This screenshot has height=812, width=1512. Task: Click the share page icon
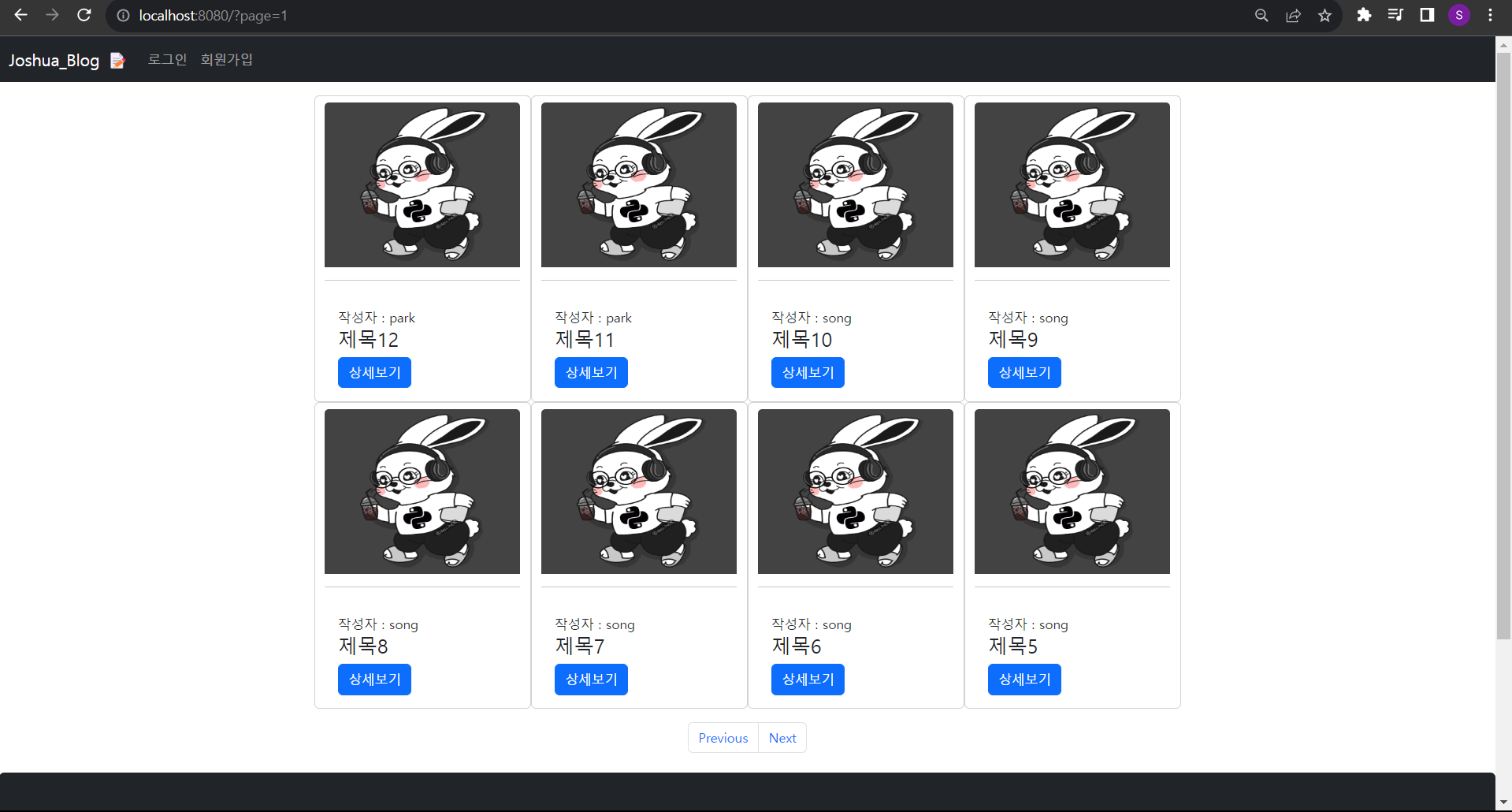pyautogui.click(x=1293, y=16)
